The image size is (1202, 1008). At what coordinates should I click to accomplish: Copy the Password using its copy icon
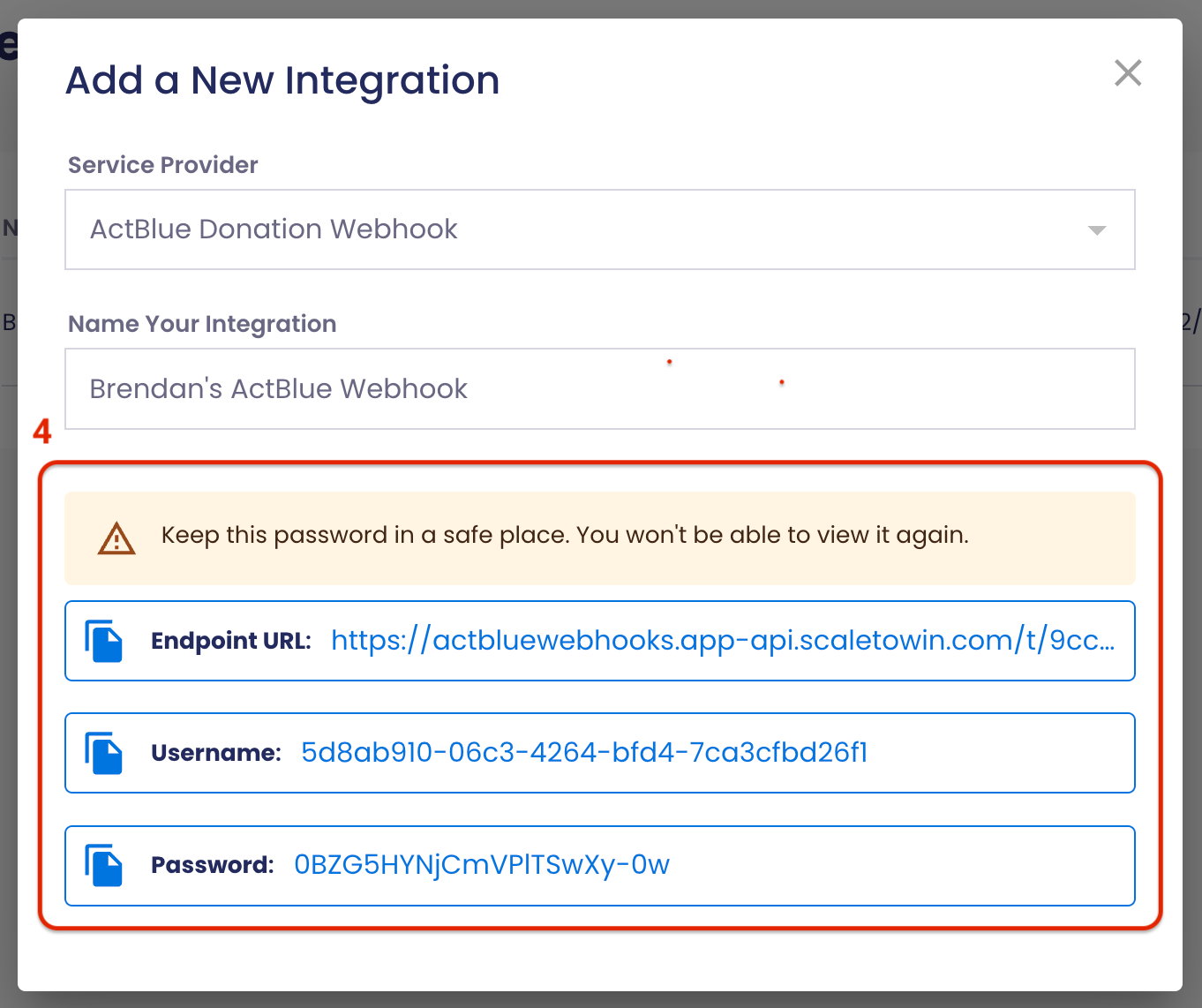click(103, 865)
